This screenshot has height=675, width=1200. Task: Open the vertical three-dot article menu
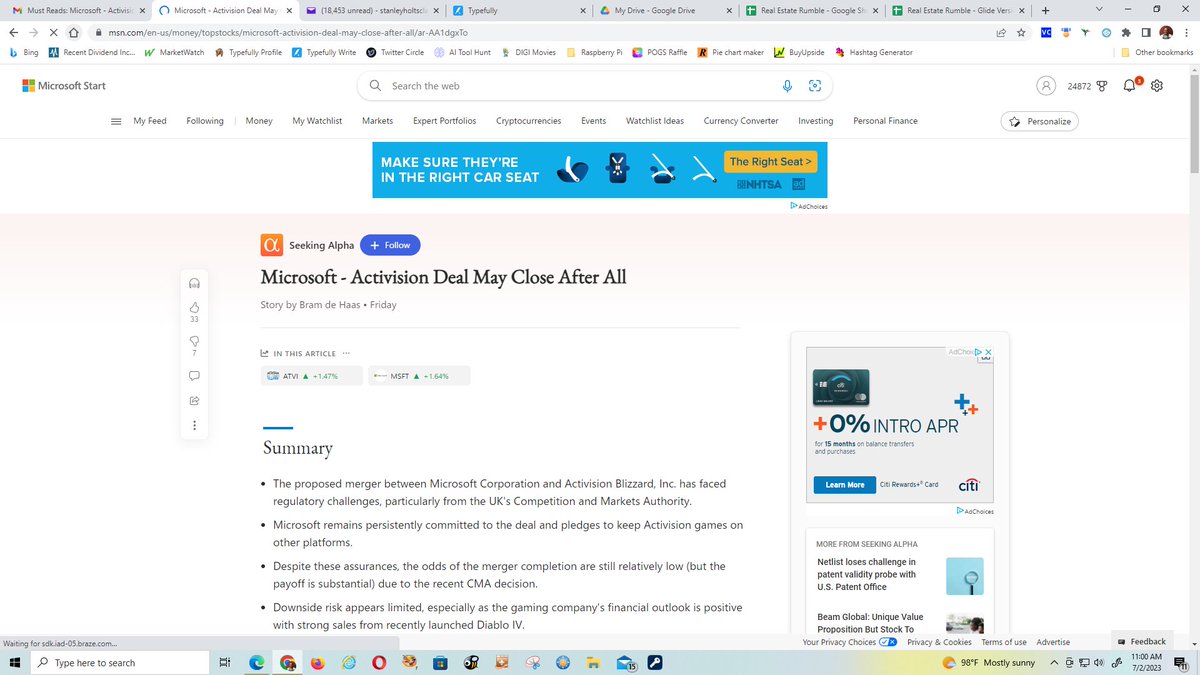[194, 426]
